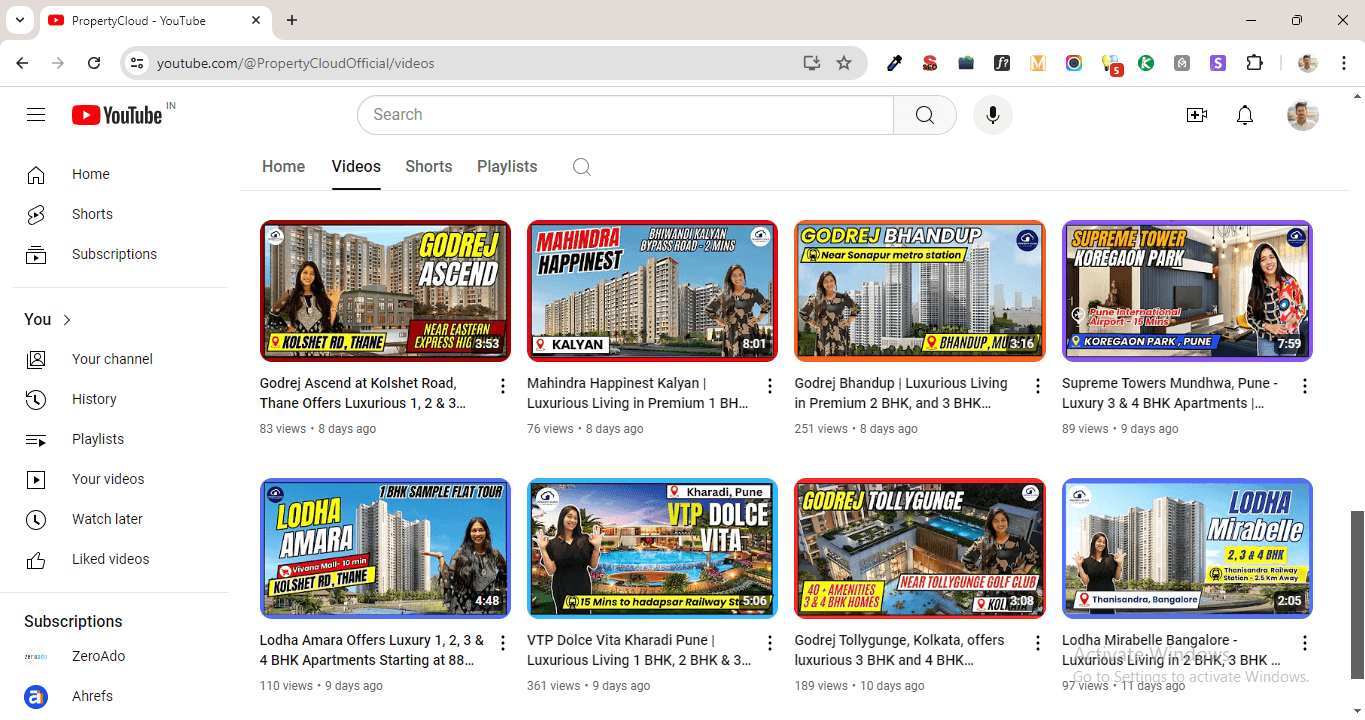The image size is (1365, 720).
Task: Play VTP Dolce Vita thumbnail
Action: tap(652, 548)
